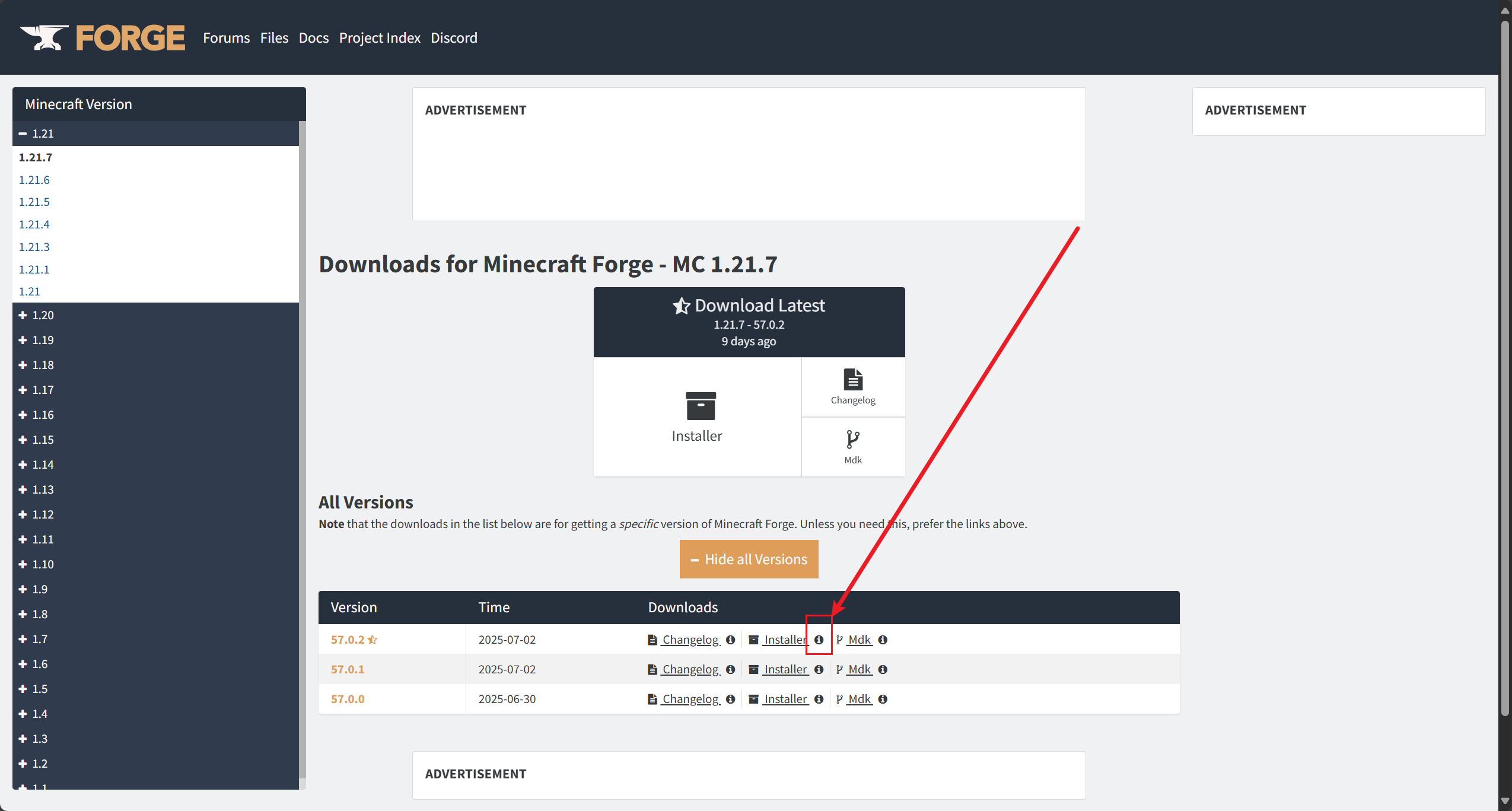Viewport: 1512px width, 811px height.
Task: Open the Forums nav item
Action: pyautogui.click(x=226, y=38)
